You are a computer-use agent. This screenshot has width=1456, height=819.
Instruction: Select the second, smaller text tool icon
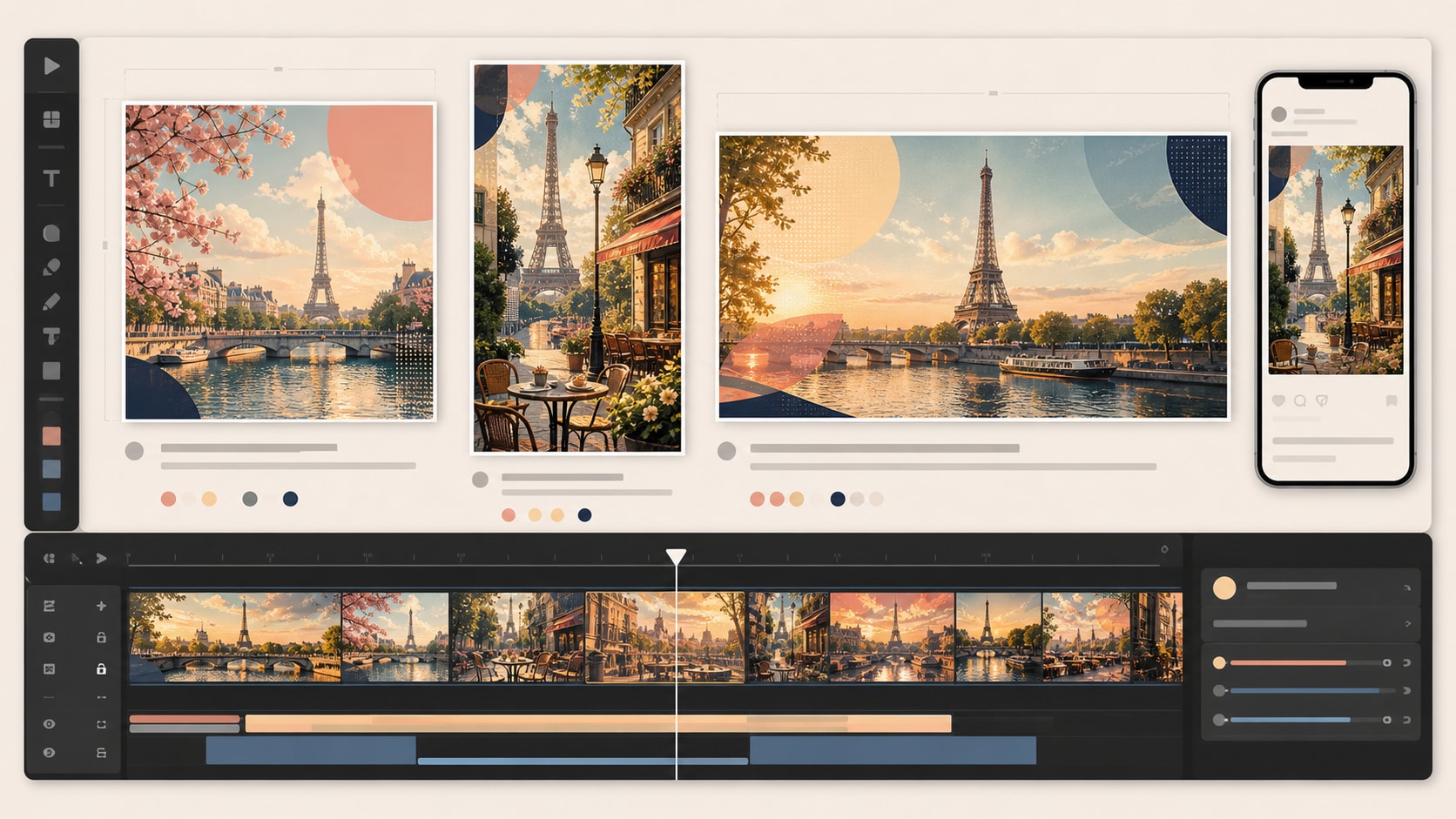pos(51,336)
